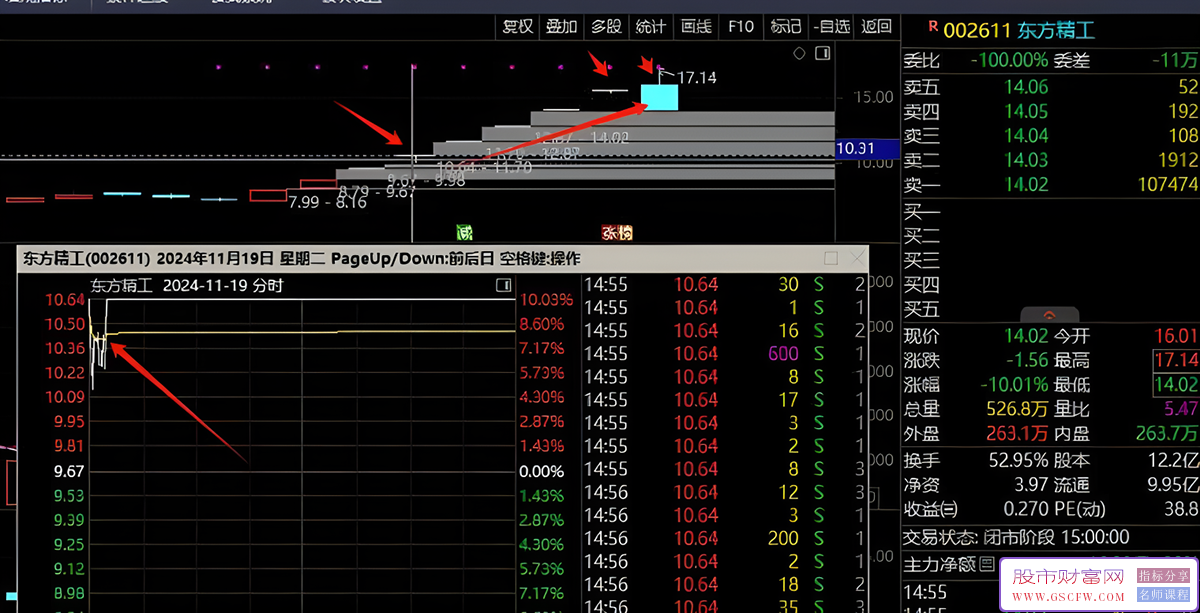The height and width of the screenshot is (613, 1200).
Task: Click the 指标分享 link
Action: (1163, 576)
